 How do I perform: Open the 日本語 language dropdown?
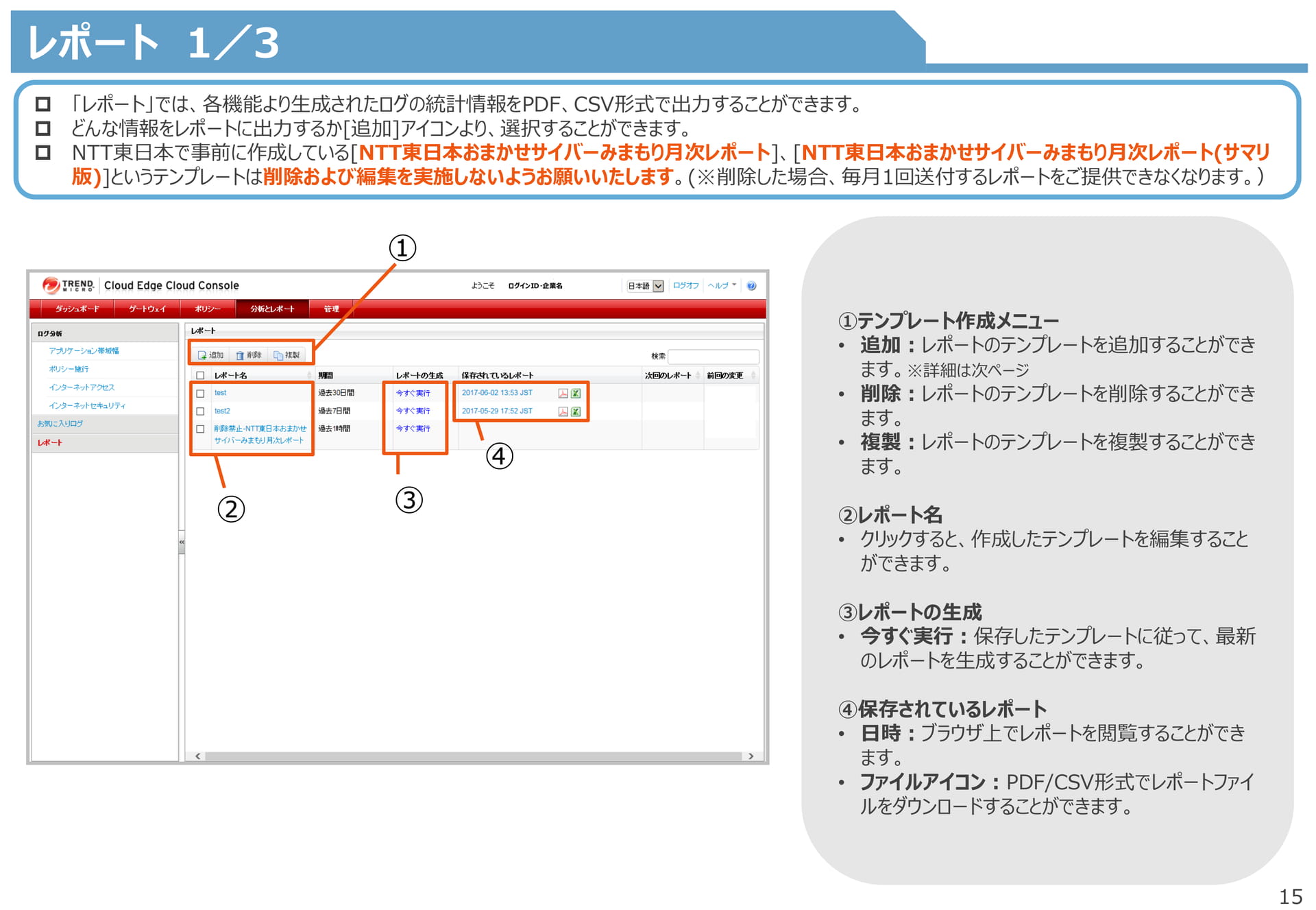coord(646,286)
